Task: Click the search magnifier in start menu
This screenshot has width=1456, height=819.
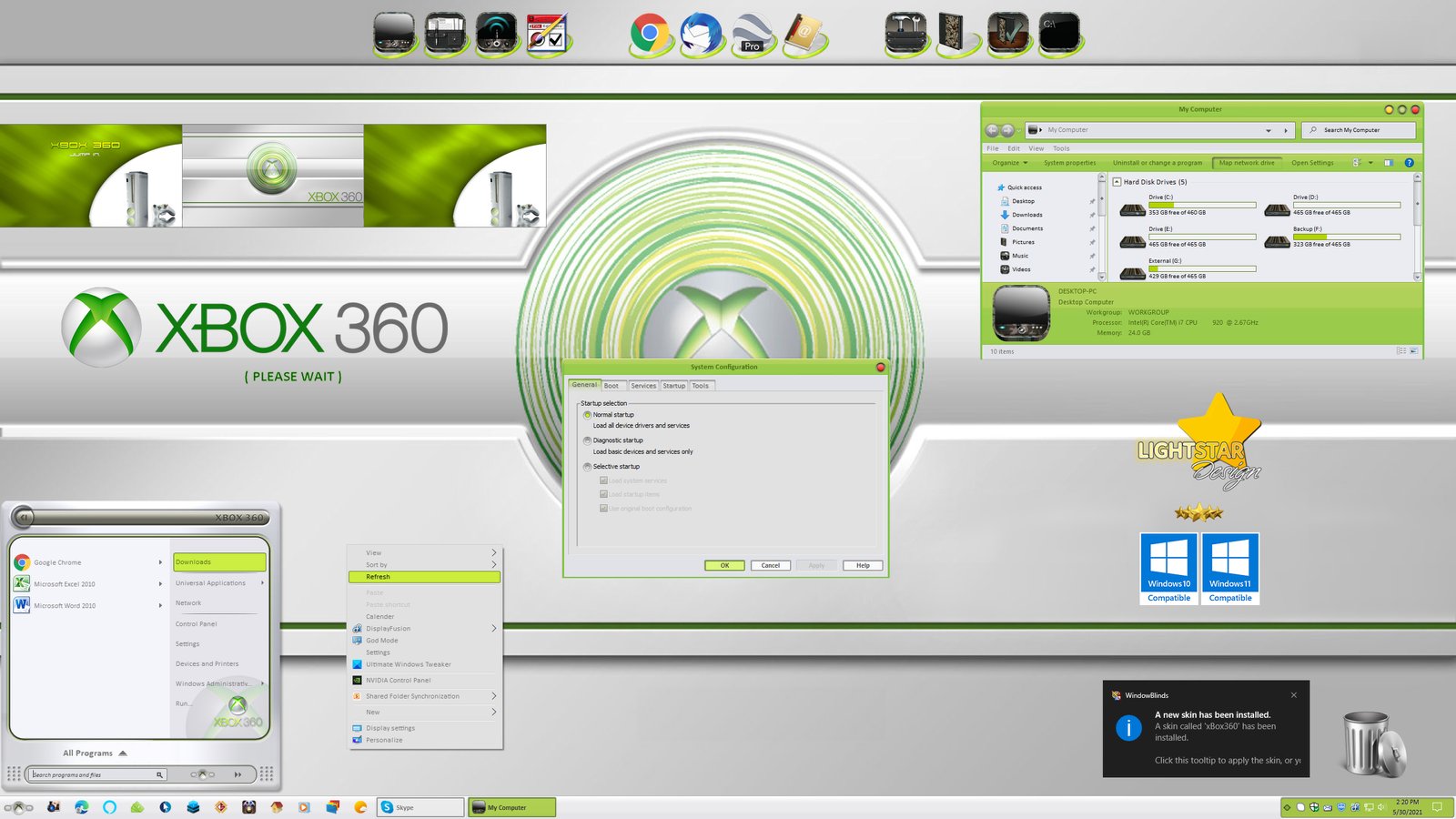Action: click(159, 775)
